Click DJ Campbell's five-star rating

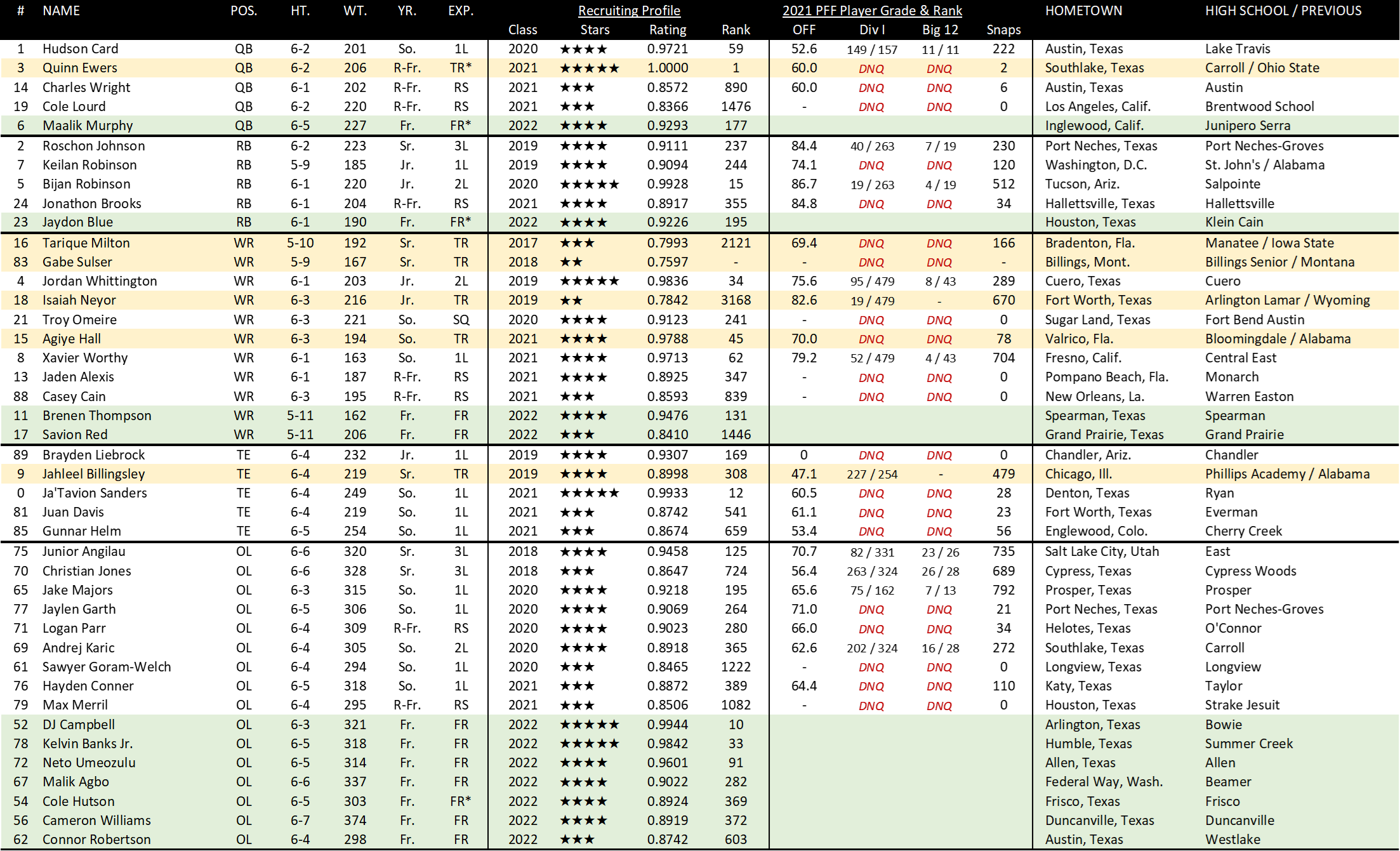(x=589, y=725)
